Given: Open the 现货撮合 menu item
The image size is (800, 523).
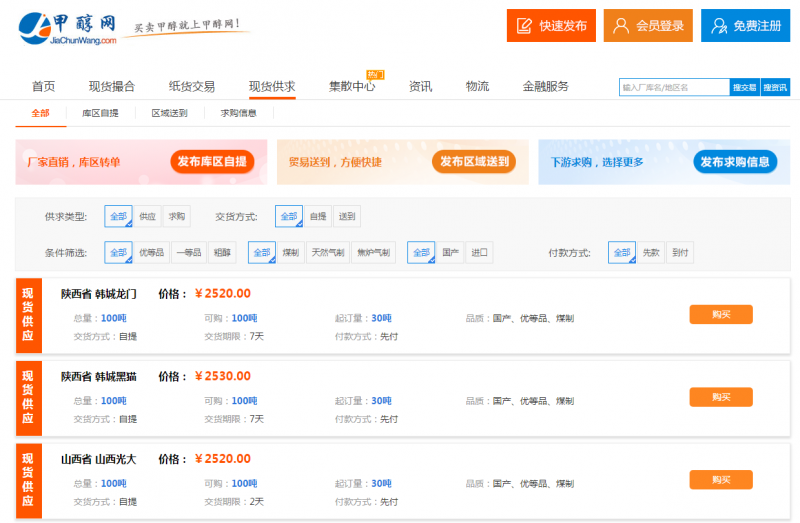Looking at the screenshot, I should point(112,86).
